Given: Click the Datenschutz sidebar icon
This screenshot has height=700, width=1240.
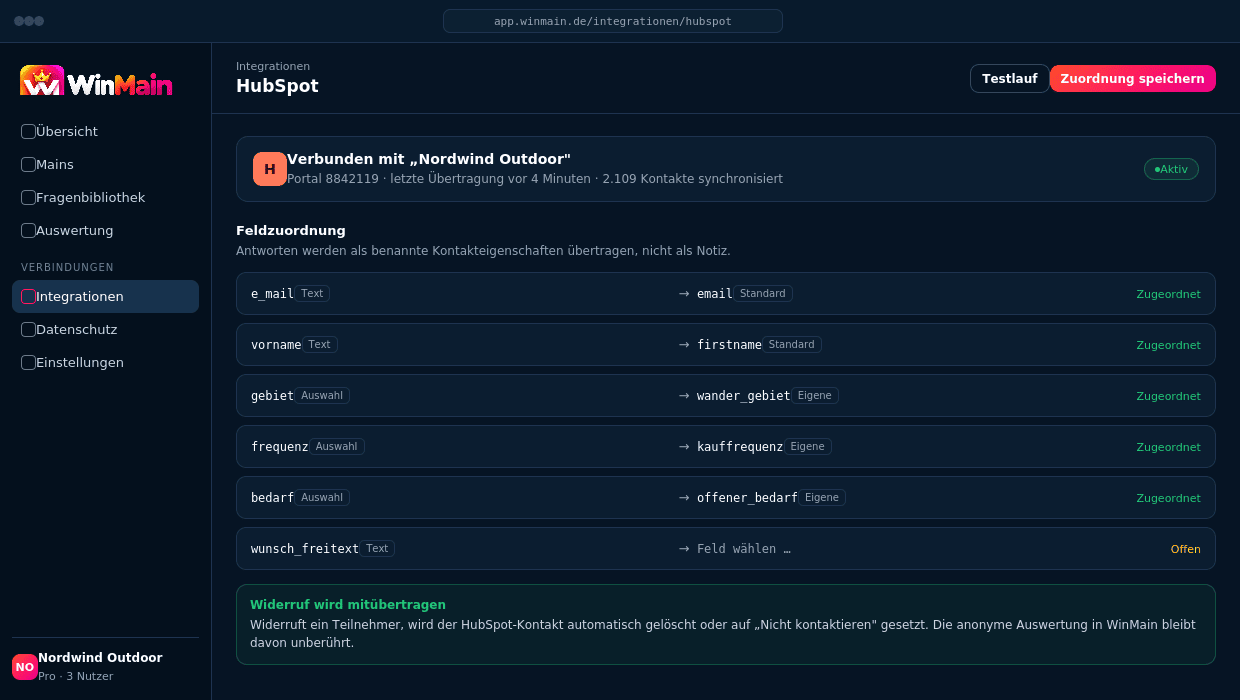Looking at the screenshot, I should pos(28,329).
